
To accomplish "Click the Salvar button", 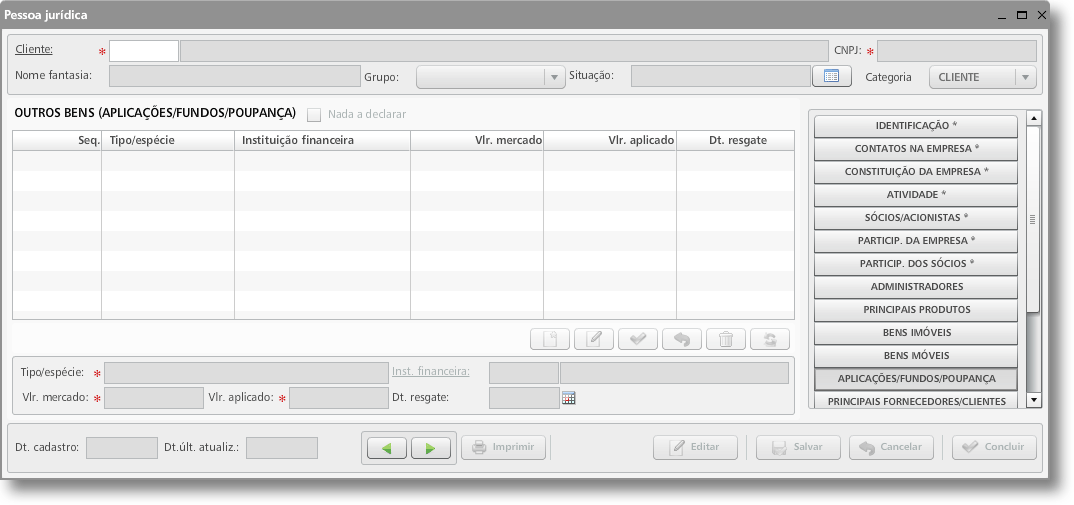I will (x=798, y=447).
